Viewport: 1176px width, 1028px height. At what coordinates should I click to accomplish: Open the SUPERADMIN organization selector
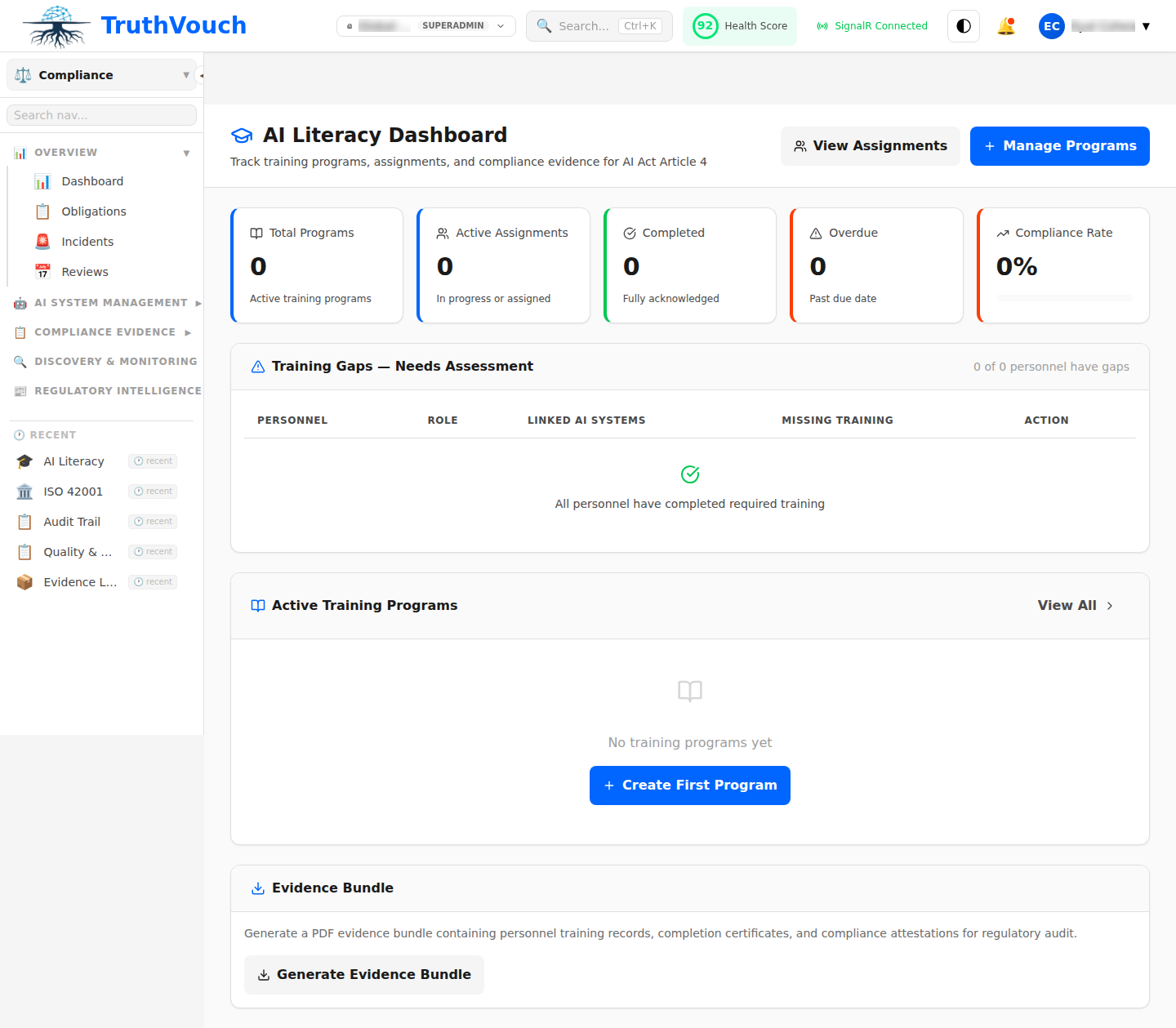coord(425,25)
